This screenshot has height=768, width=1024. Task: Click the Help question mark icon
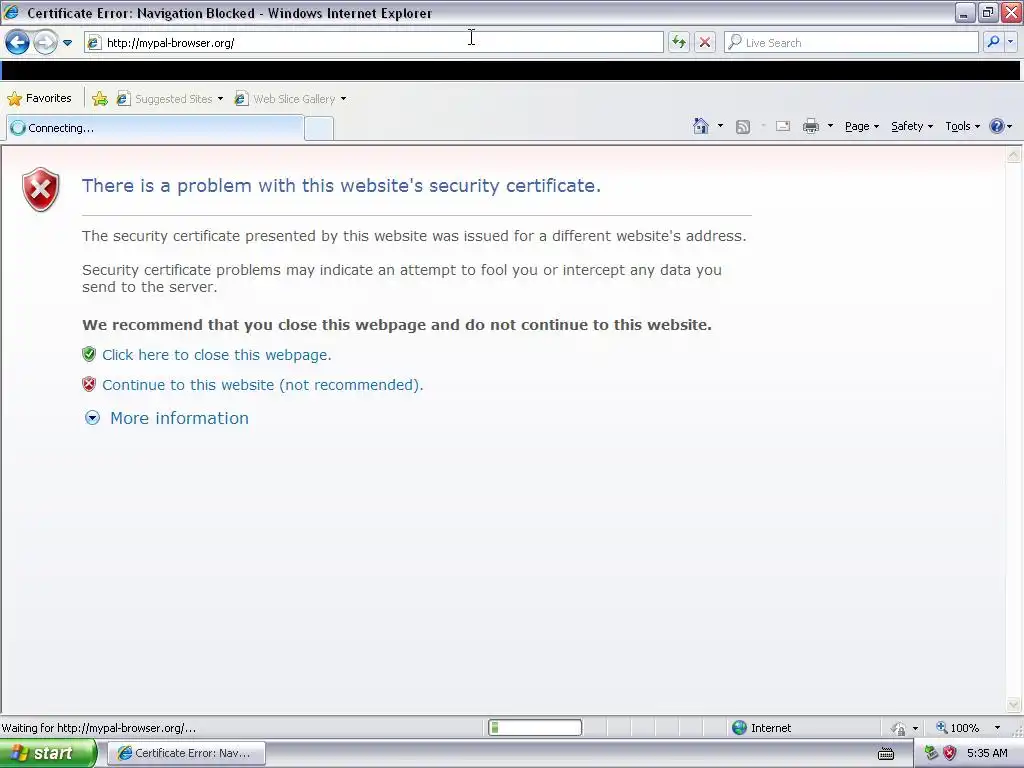click(x=997, y=126)
